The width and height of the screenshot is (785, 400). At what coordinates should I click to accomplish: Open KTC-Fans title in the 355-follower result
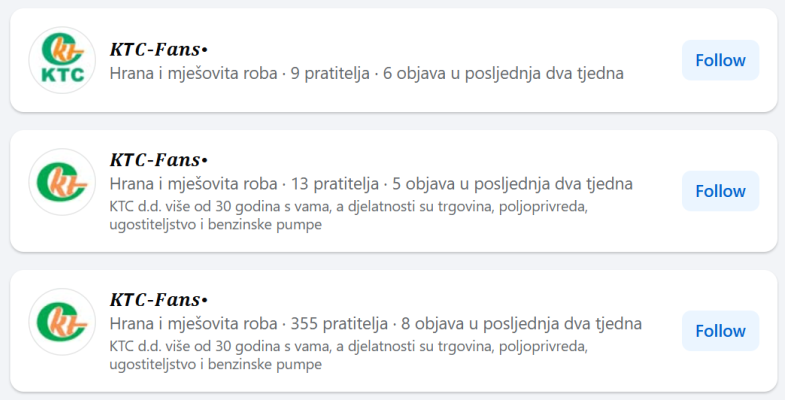[x=158, y=300]
